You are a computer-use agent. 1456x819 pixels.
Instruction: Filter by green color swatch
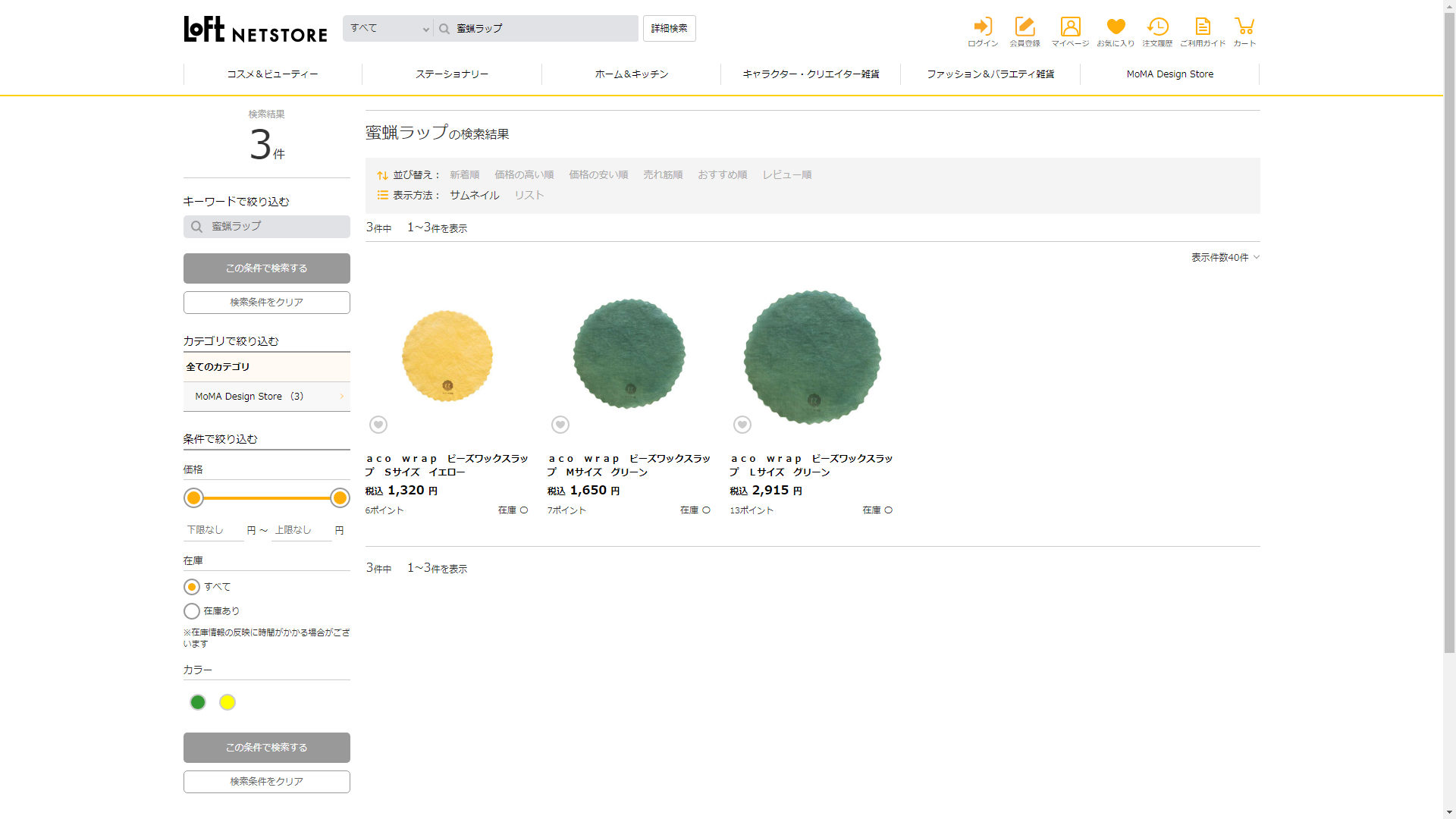tap(198, 702)
